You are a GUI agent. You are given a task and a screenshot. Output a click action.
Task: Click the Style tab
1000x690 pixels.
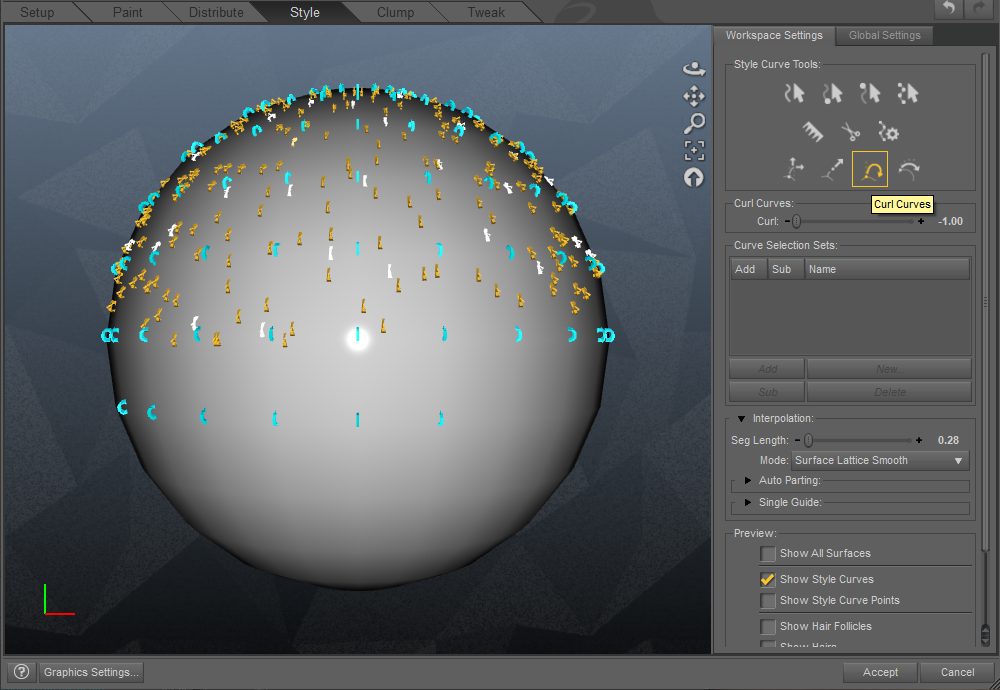tap(305, 12)
